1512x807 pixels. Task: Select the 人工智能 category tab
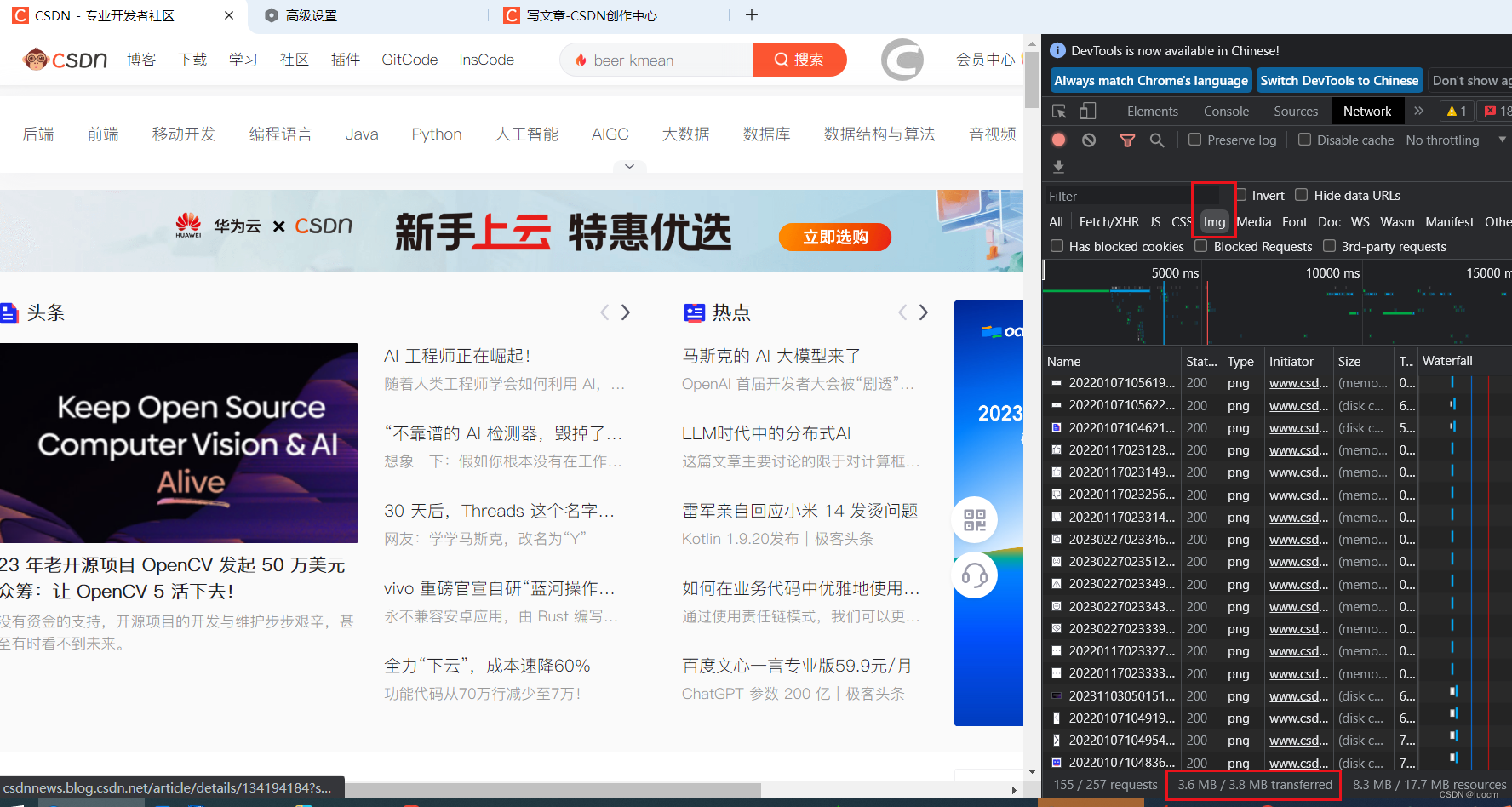[526, 134]
